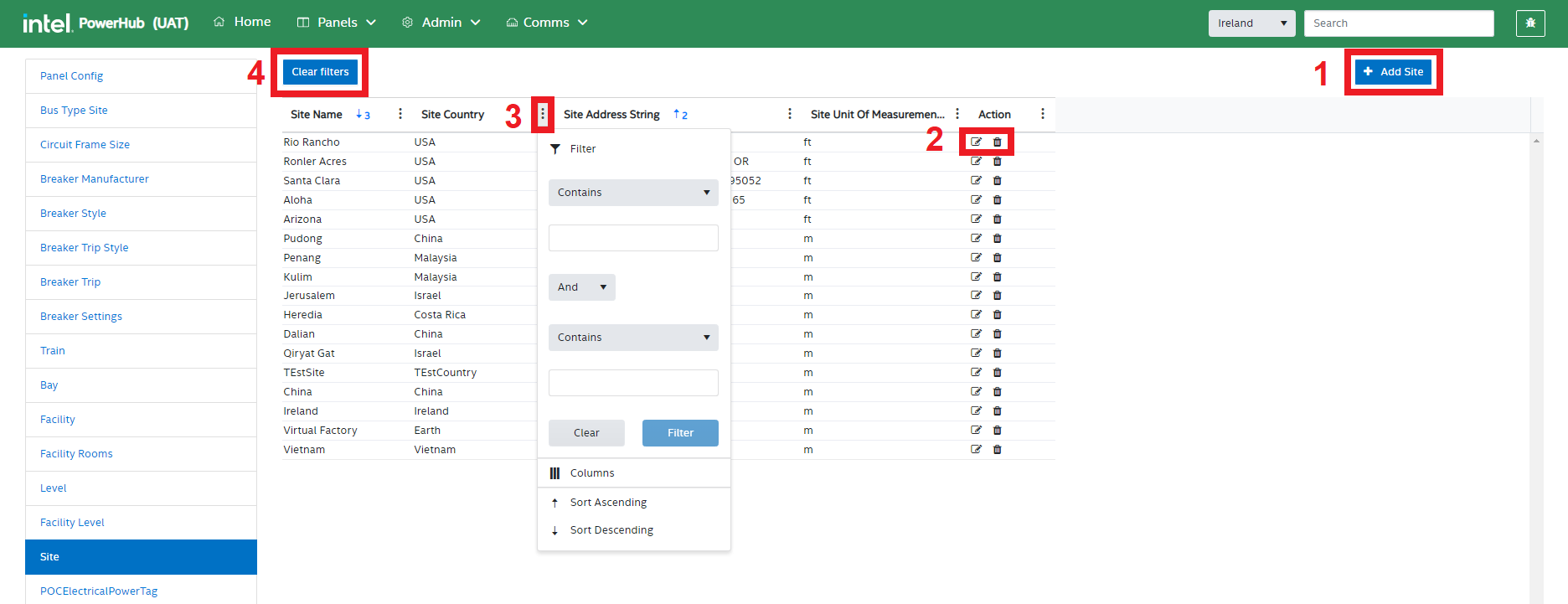Image resolution: width=1568 pixels, height=604 pixels.
Task: Open the And logic dropdown
Action: tap(581, 287)
